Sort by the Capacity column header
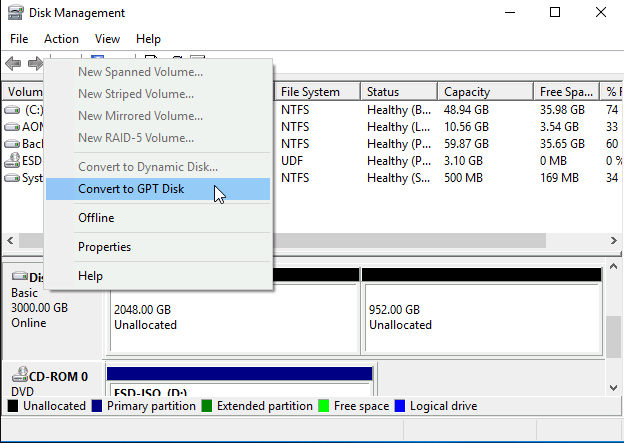 tap(485, 92)
